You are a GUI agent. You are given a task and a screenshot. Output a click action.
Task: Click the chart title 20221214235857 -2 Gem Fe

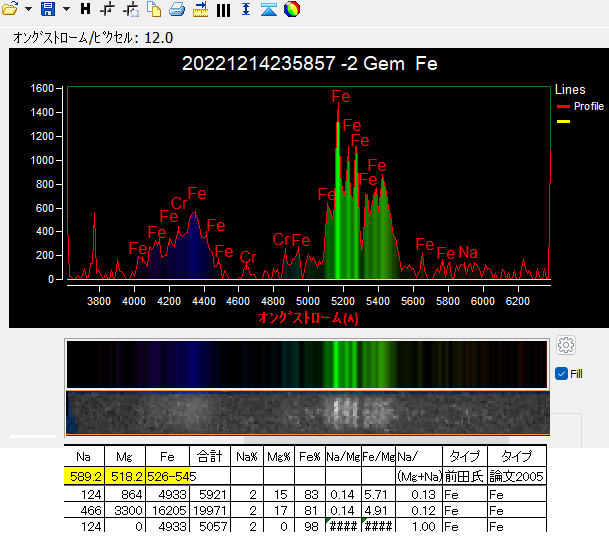pyautogui.click(x=310, y=64)
